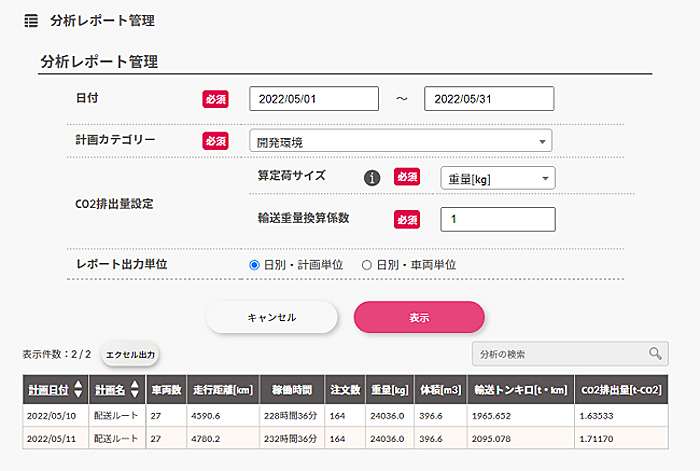Sort by 計画日付 arrows icon
700x471 pixels.
(78, 389)
